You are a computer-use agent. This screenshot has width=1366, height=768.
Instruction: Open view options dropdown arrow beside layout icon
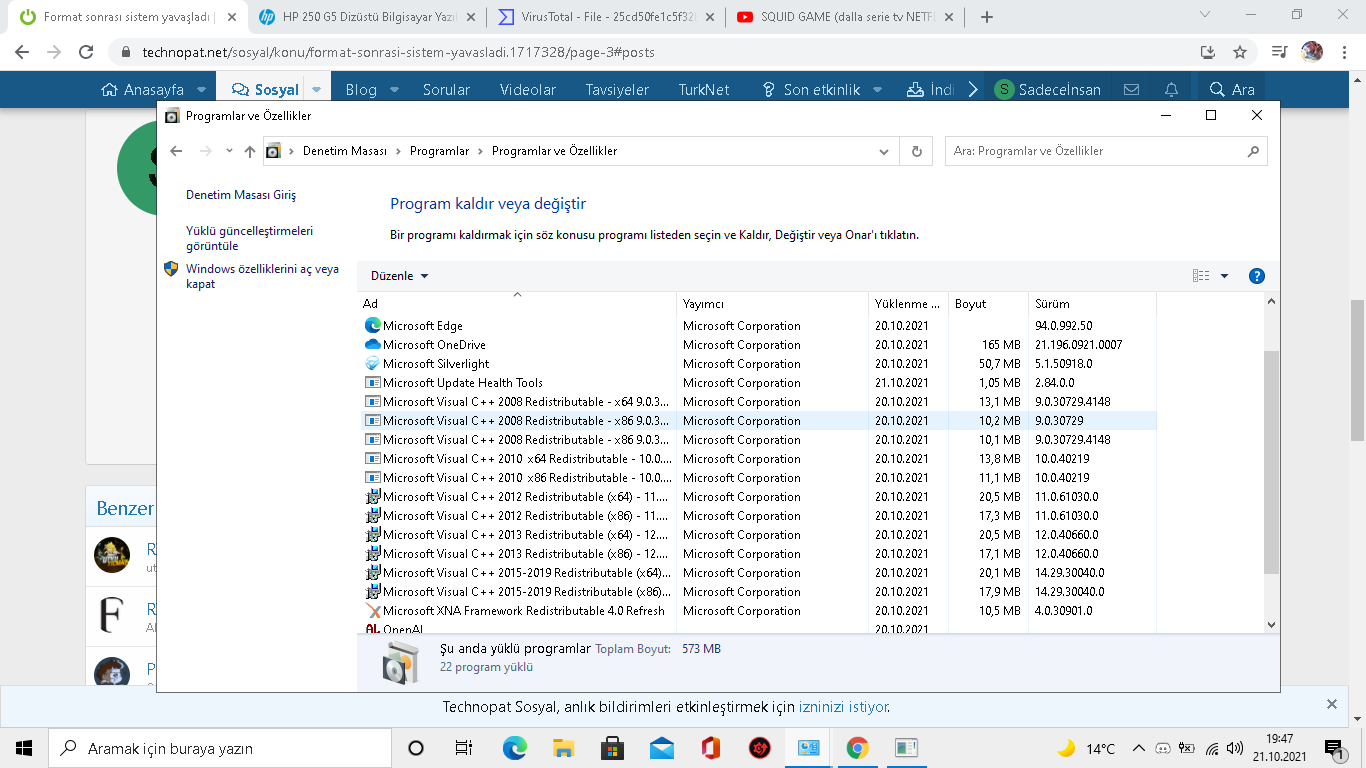(x=1224, y=276)
